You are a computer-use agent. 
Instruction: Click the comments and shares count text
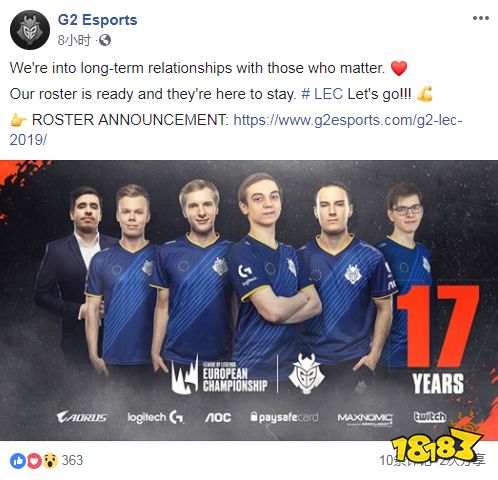[432, 460]
